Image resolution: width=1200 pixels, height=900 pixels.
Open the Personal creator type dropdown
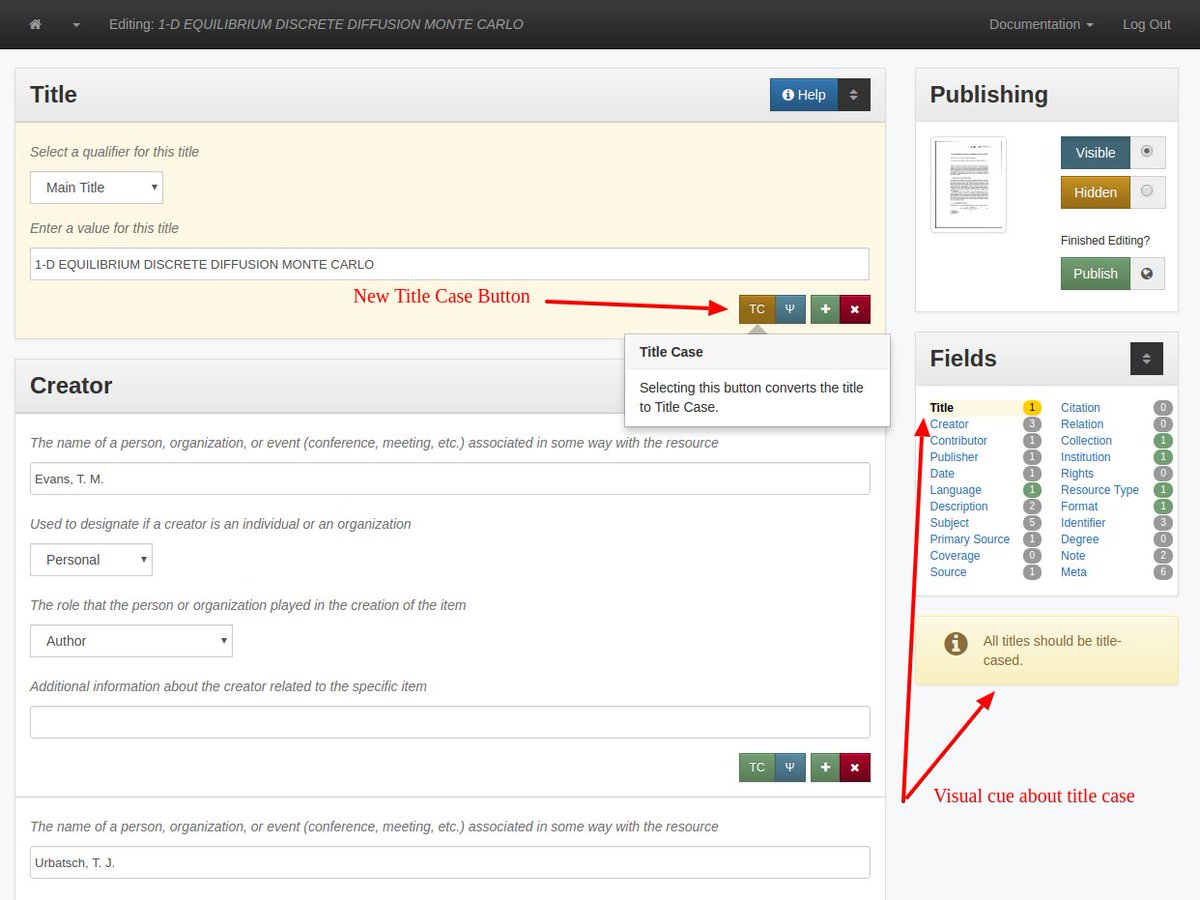coord(92,559)
